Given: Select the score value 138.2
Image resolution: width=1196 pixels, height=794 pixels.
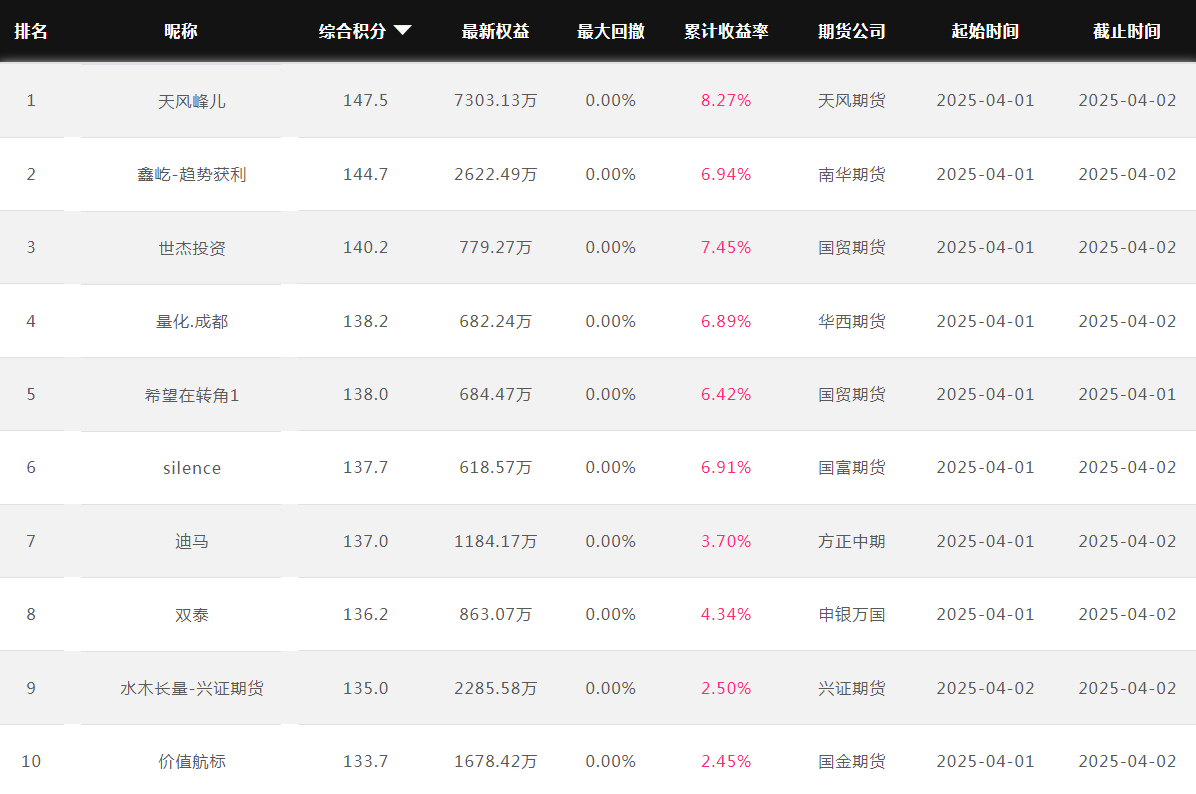Looking at the screenshot, I should click(x=365, y=321).
